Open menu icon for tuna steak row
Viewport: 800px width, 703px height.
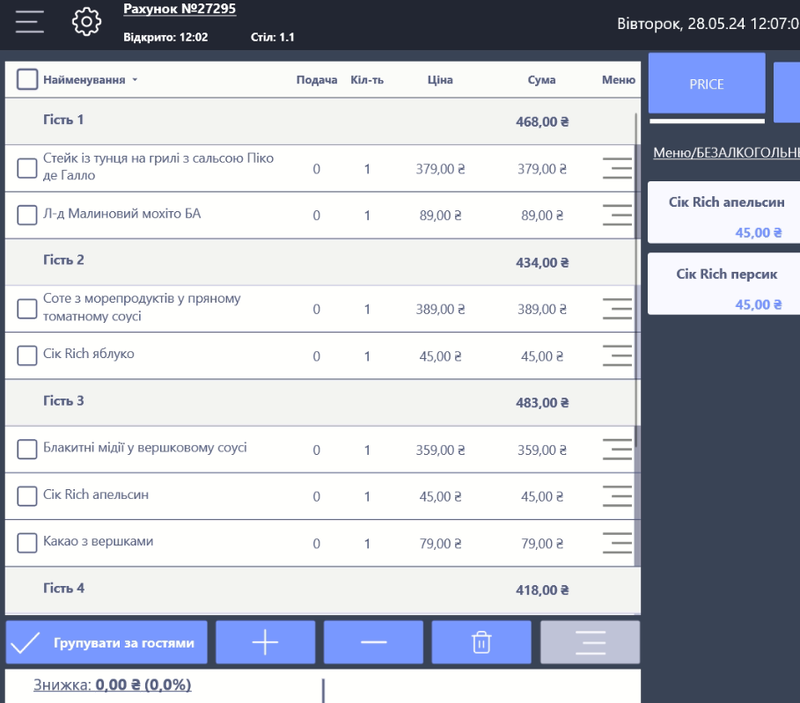click(x=617, y=168)
